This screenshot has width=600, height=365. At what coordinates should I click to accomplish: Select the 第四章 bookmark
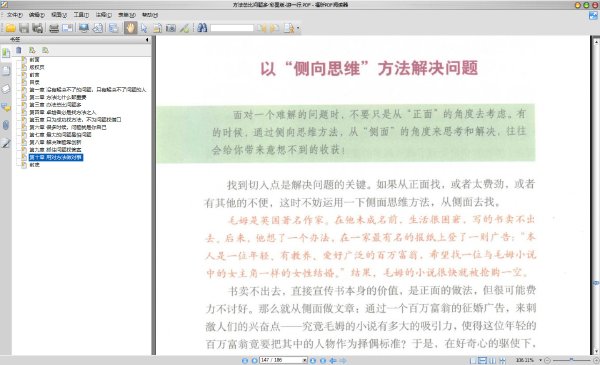63,112
